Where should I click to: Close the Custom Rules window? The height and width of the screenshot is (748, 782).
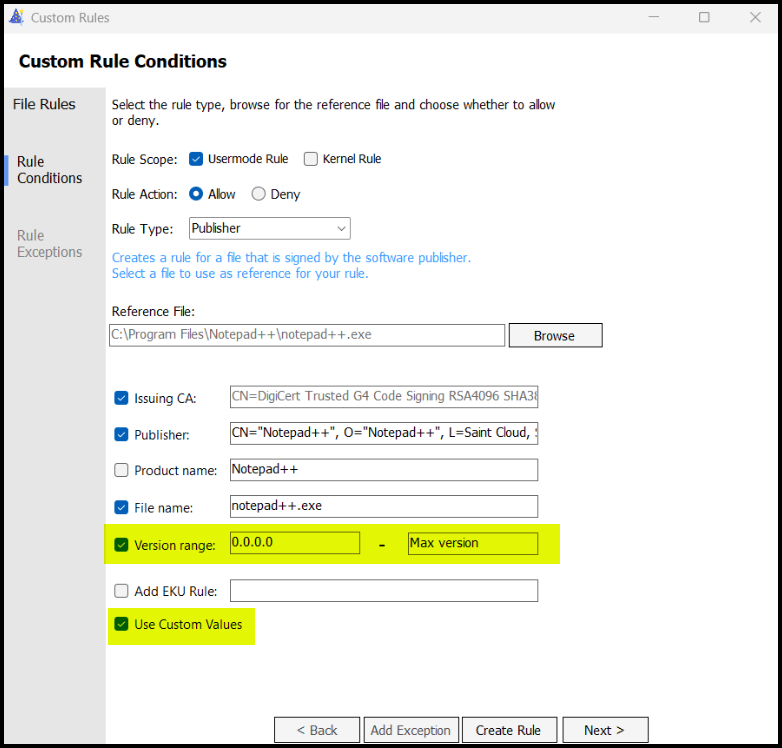point(755,17)
